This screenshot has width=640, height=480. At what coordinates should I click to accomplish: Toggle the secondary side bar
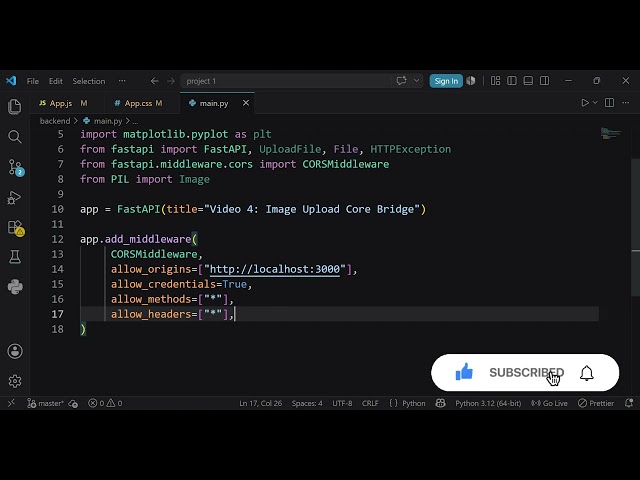(544, 81)
